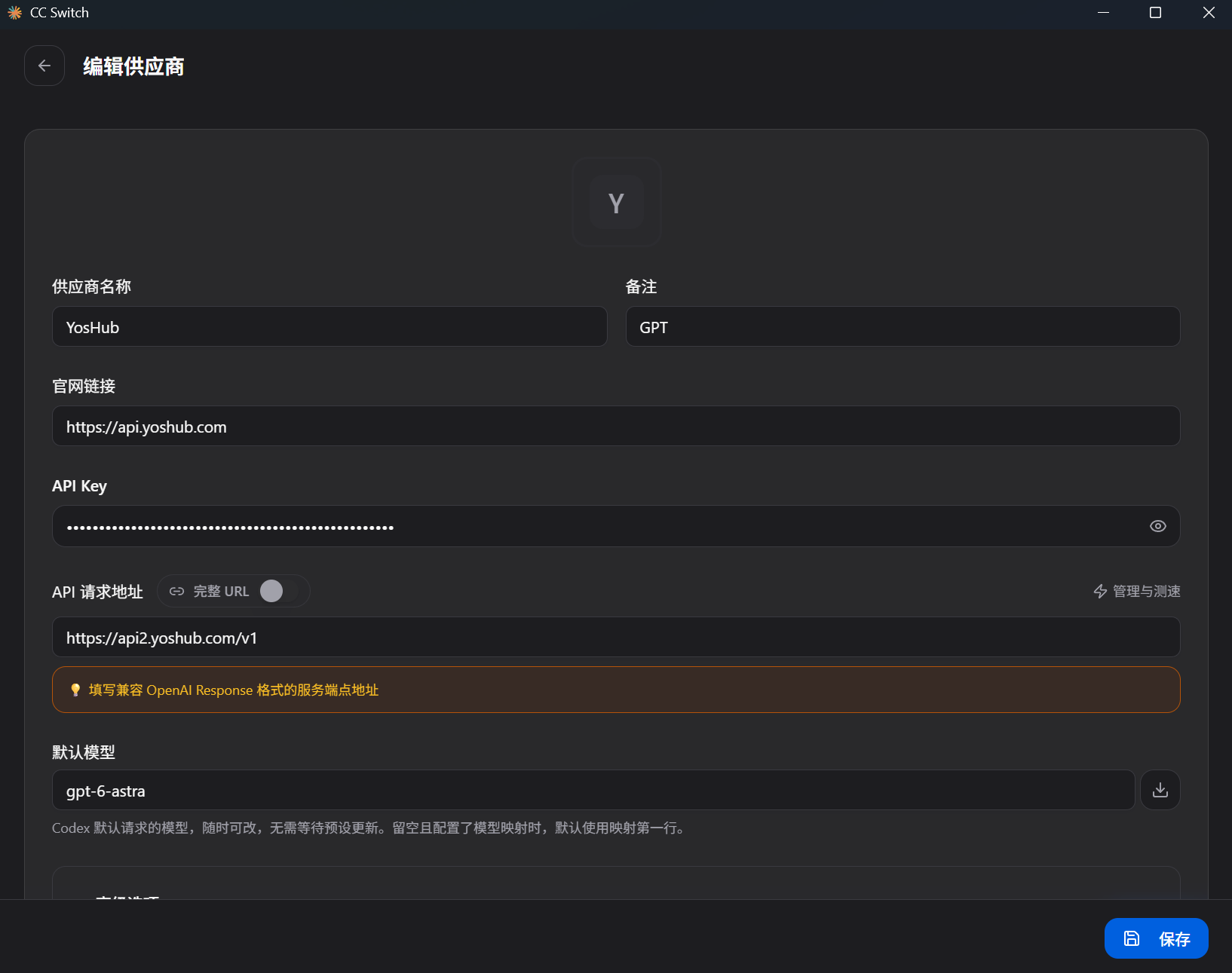Click the CC Switch app icon in title bar

point(14,13)
